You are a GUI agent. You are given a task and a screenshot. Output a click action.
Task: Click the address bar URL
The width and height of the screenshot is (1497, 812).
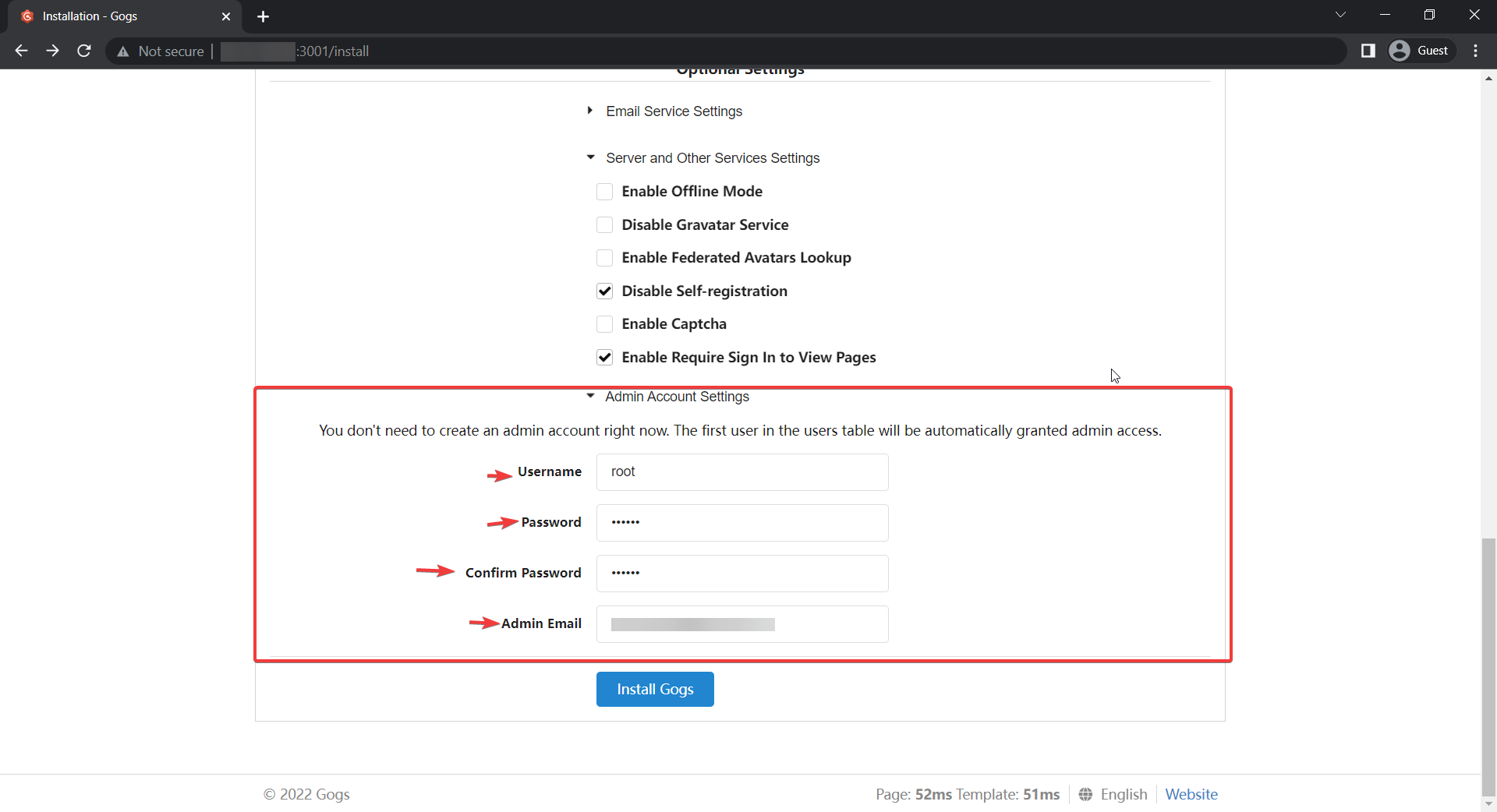pos(333,51)
